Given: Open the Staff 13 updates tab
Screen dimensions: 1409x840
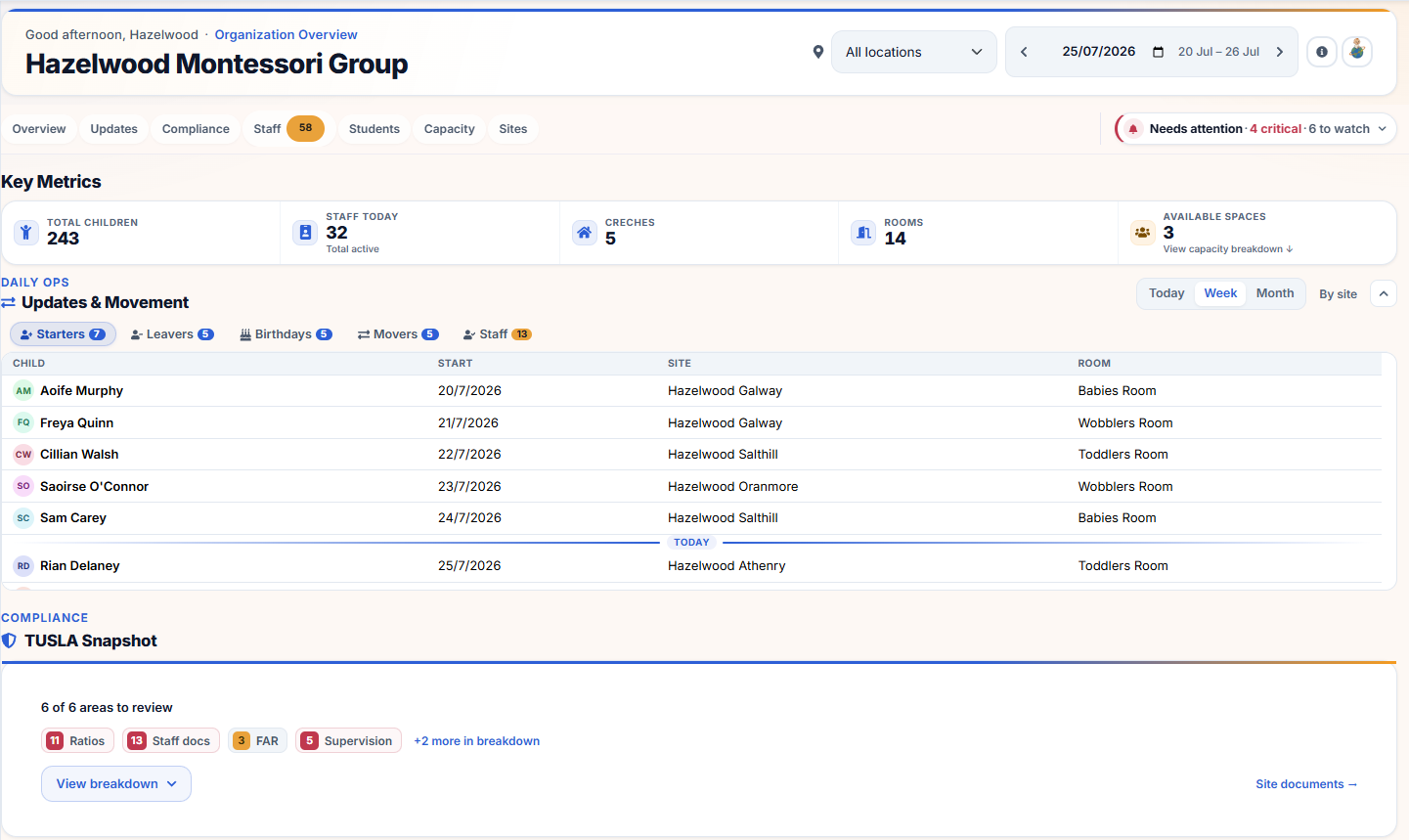Looking at the screenshot, I should [x=498, y=334].
